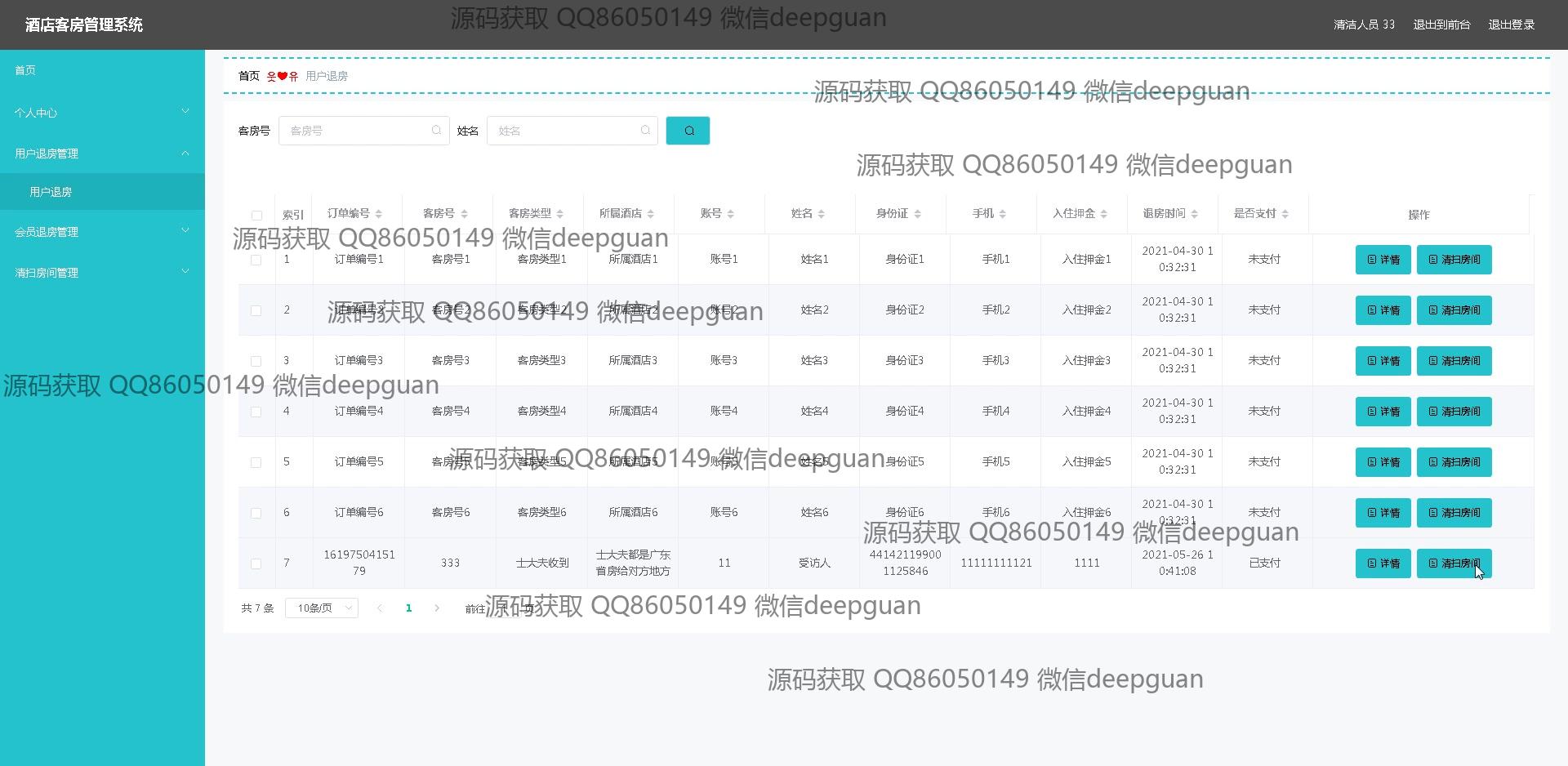Screen dimensions: 1568x766
Task: Open 详情 for row 订单编号3
Action: pyautogui.click(x=1383, y=361)
